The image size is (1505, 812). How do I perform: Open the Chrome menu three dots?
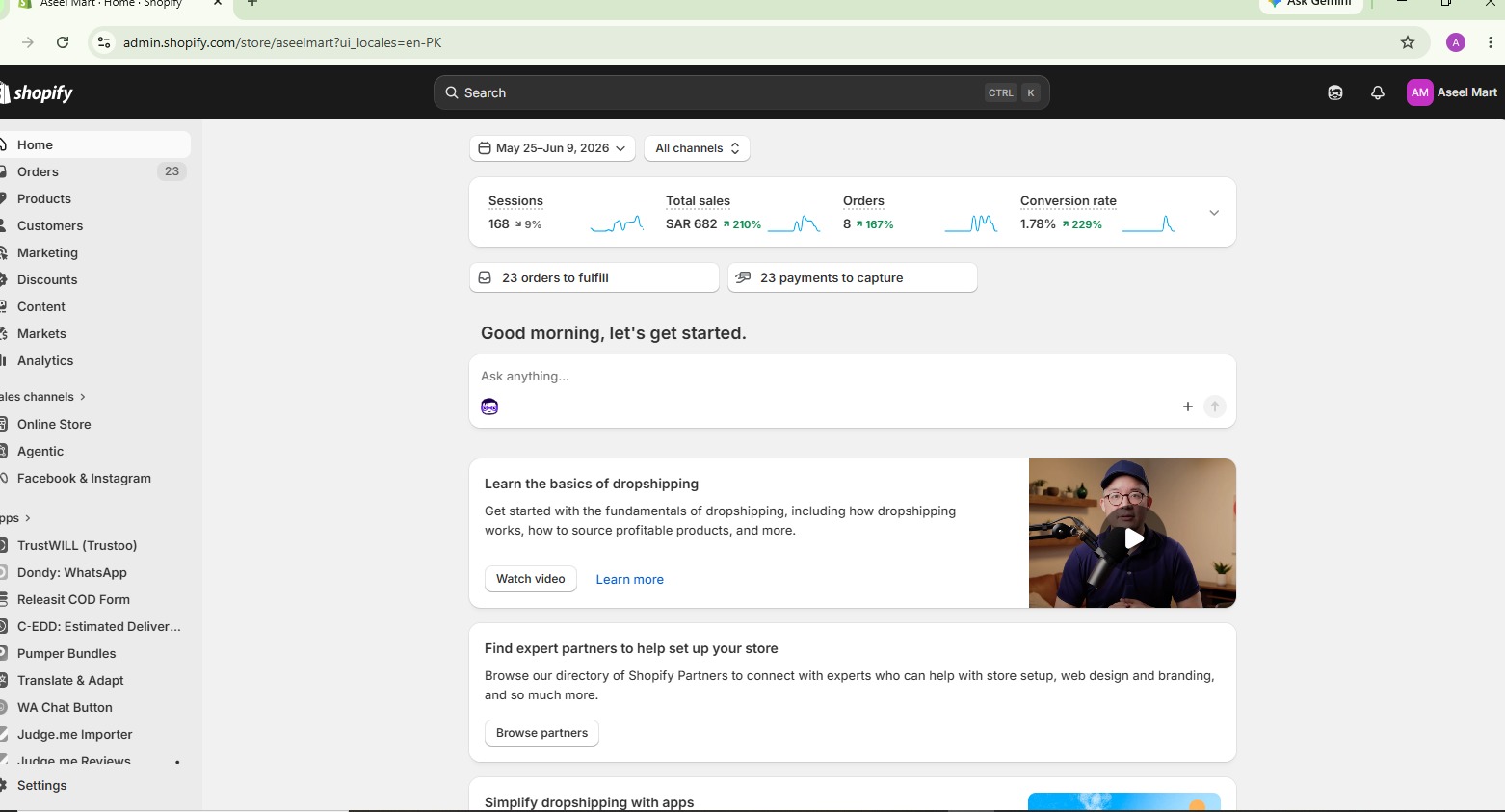(1491, 42)
